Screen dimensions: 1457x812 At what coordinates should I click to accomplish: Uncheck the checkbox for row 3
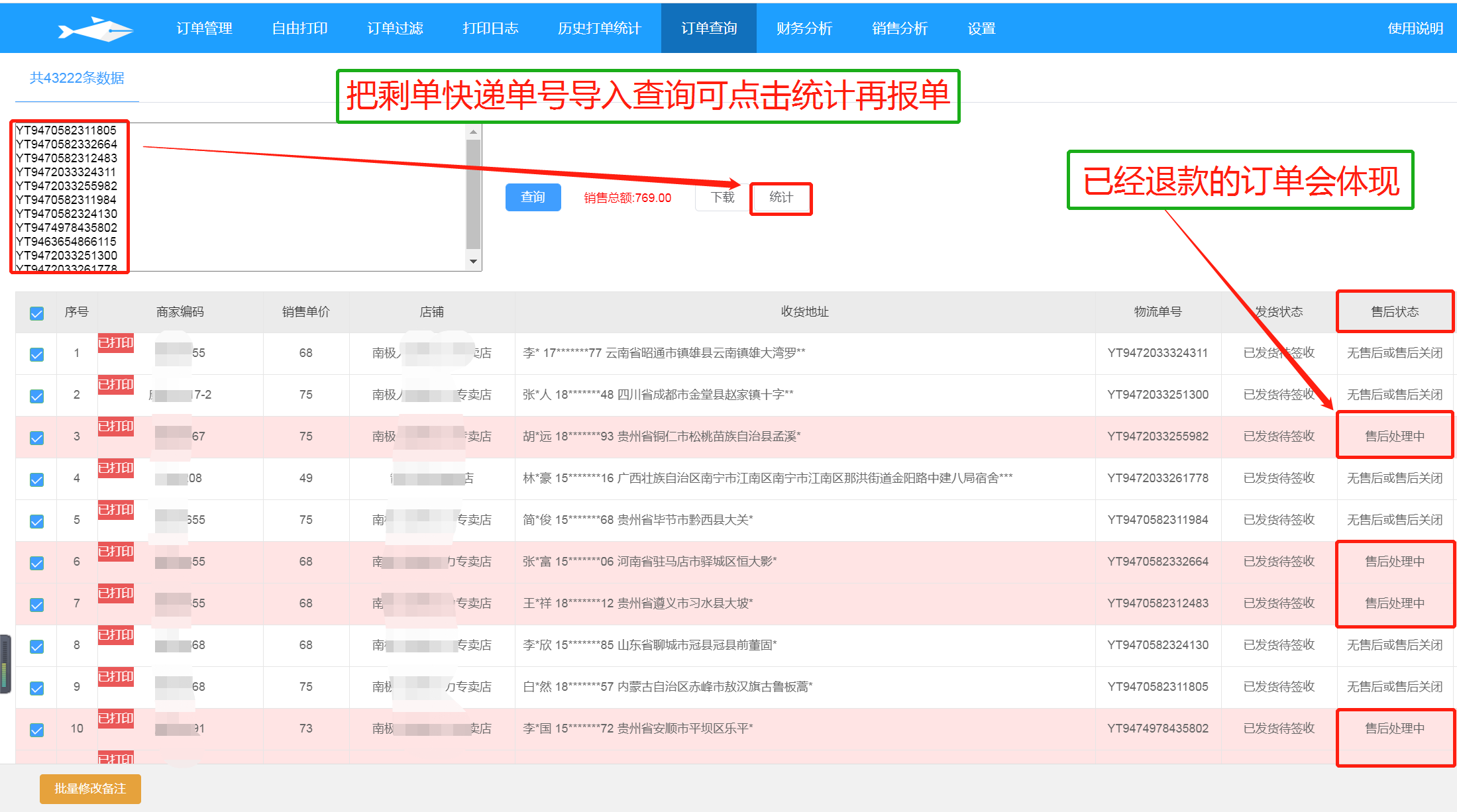click(x=37, y=438)
